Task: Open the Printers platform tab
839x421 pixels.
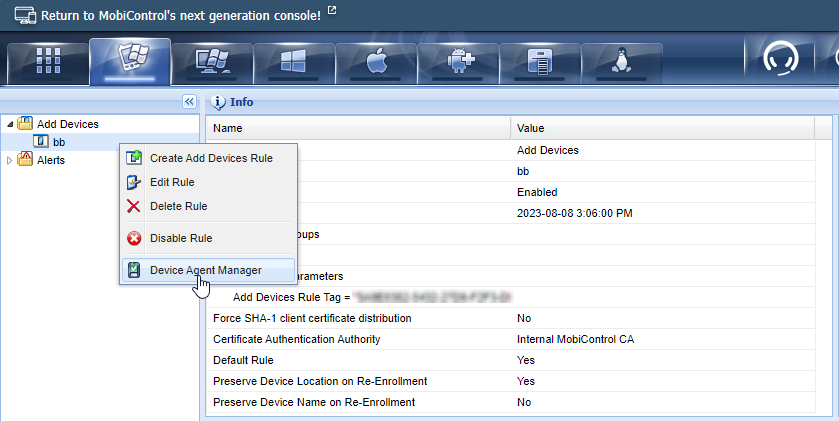Action: (x=540, y=62)
